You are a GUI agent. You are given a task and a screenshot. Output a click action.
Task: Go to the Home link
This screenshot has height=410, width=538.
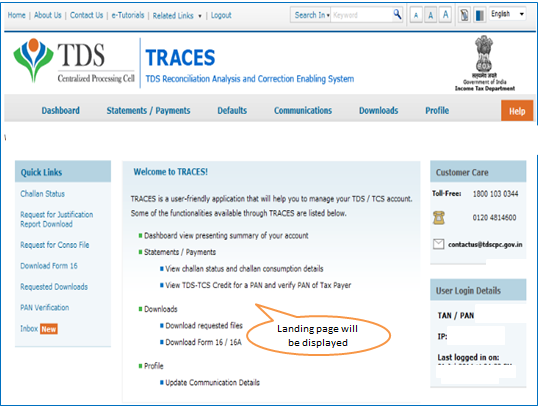[16, 15]
